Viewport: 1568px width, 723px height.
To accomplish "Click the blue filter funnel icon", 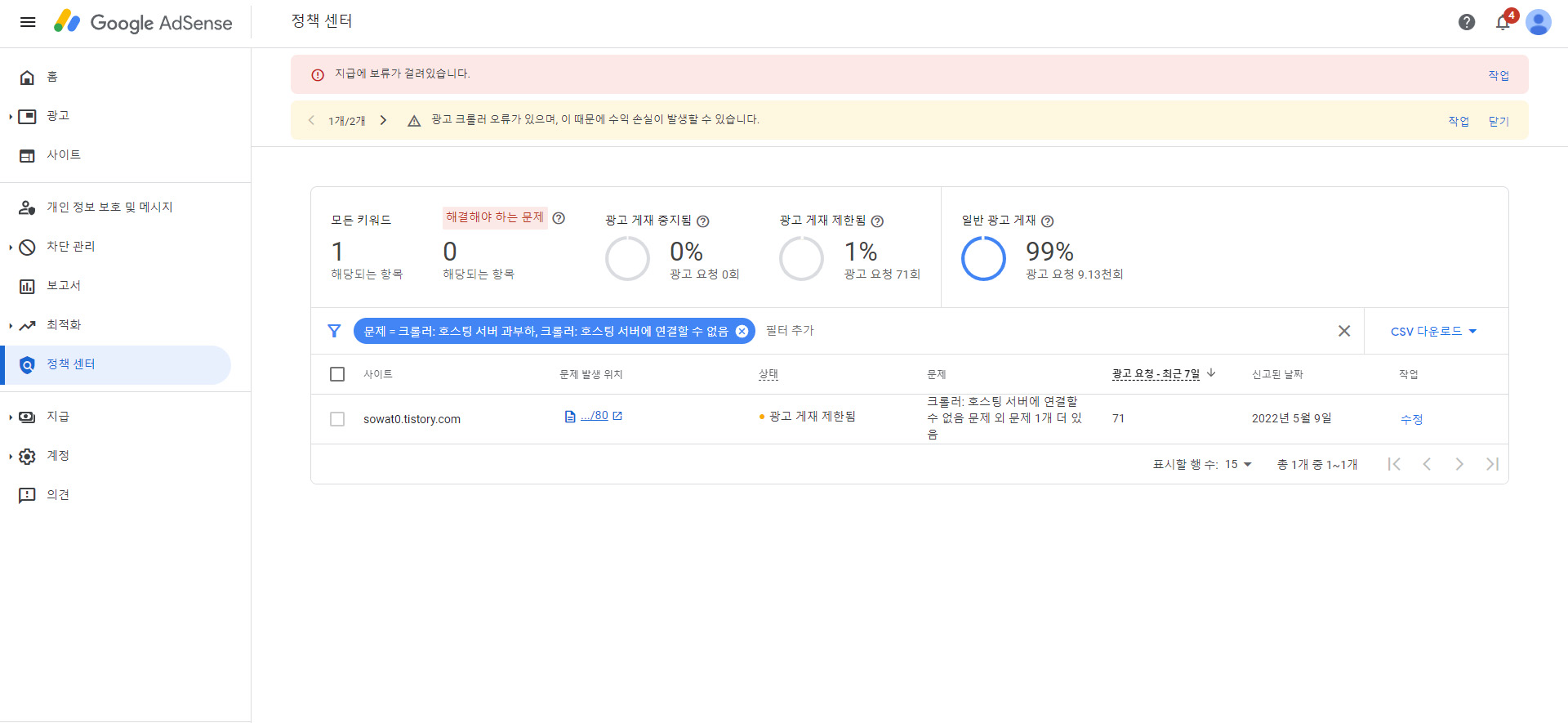I will [334, 331].
